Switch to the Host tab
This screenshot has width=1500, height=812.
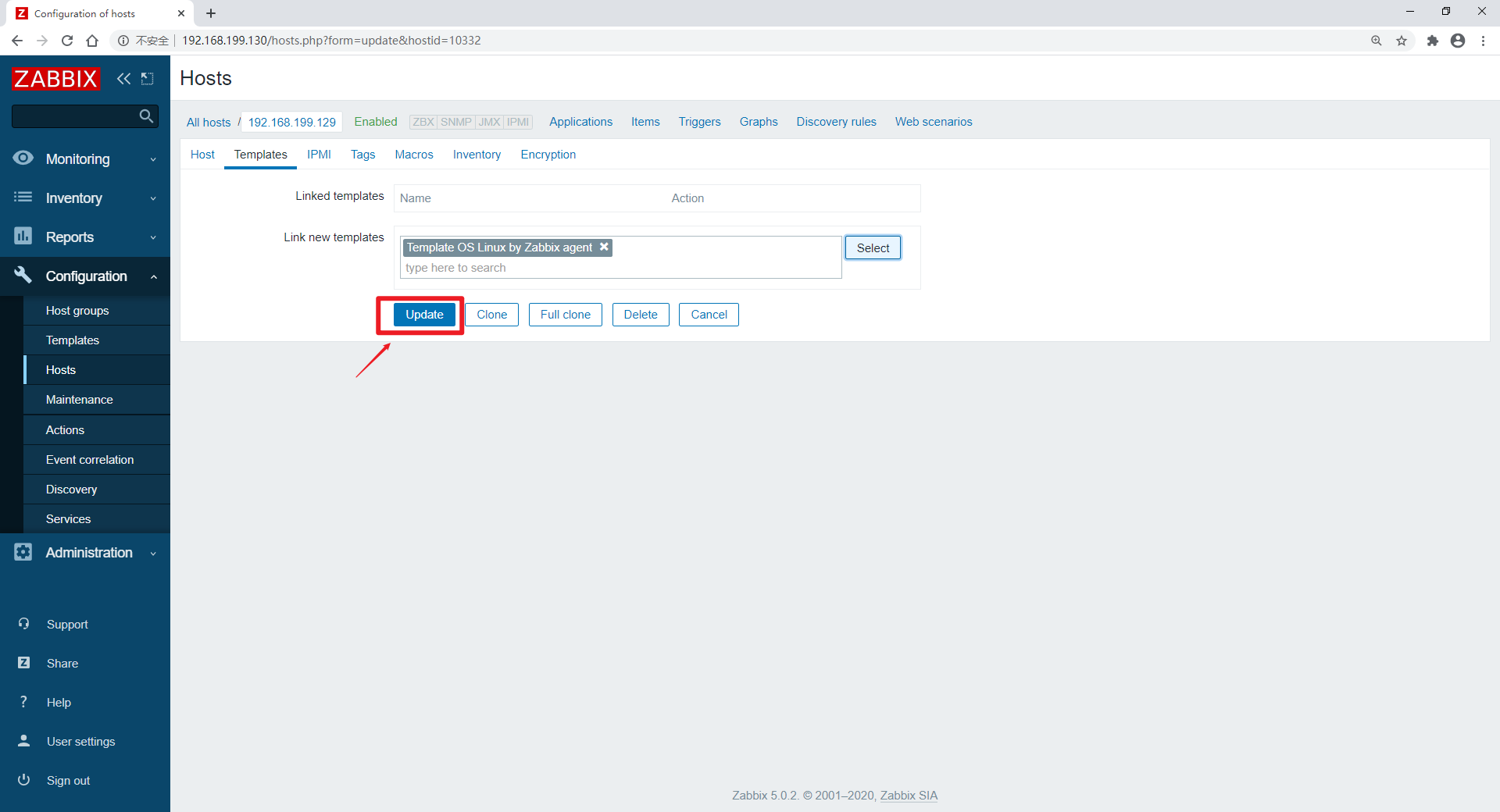[202, 155]
